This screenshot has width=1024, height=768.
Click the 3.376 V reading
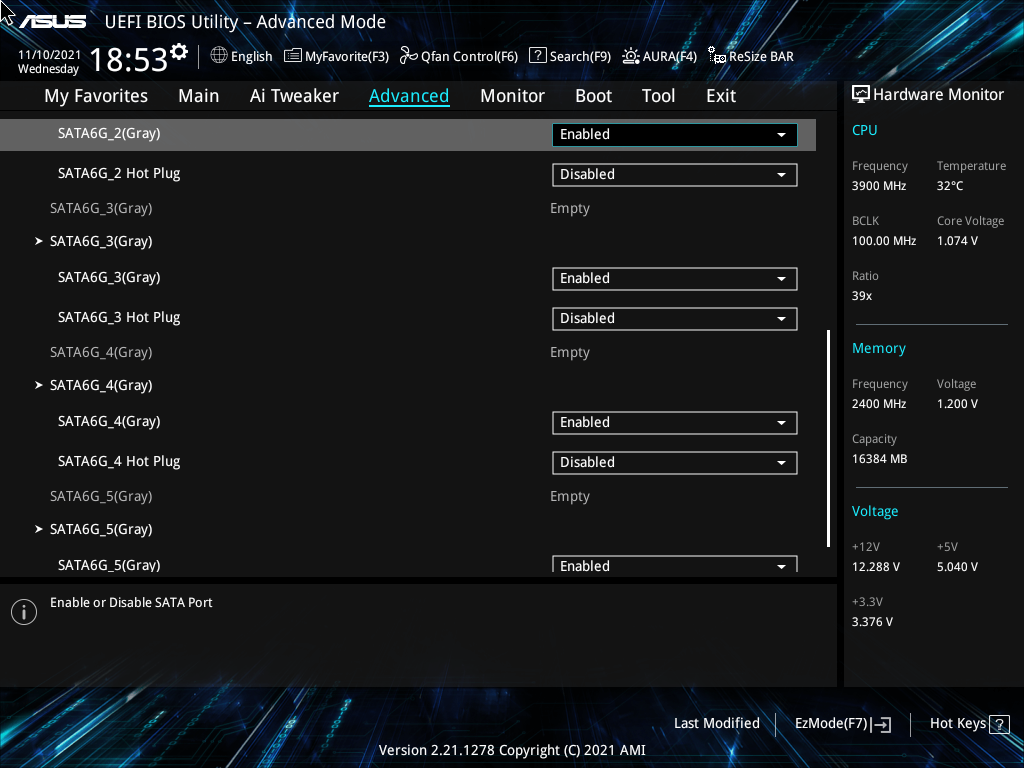872,622
